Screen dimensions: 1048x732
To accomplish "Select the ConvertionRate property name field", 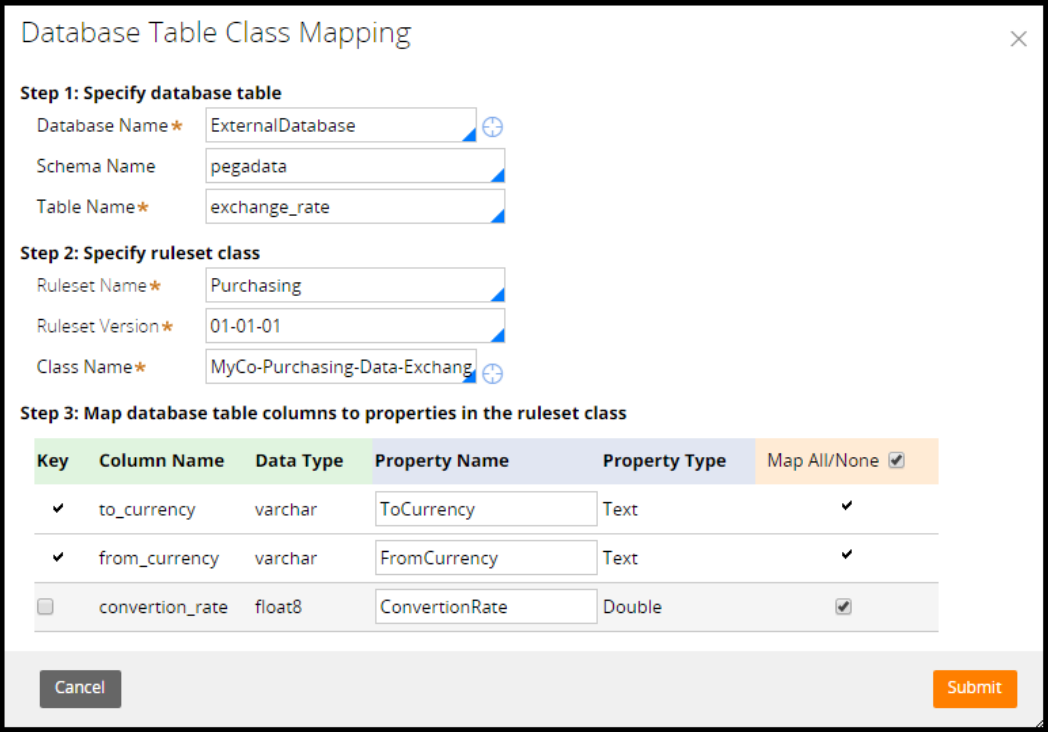I will point(486,607).
